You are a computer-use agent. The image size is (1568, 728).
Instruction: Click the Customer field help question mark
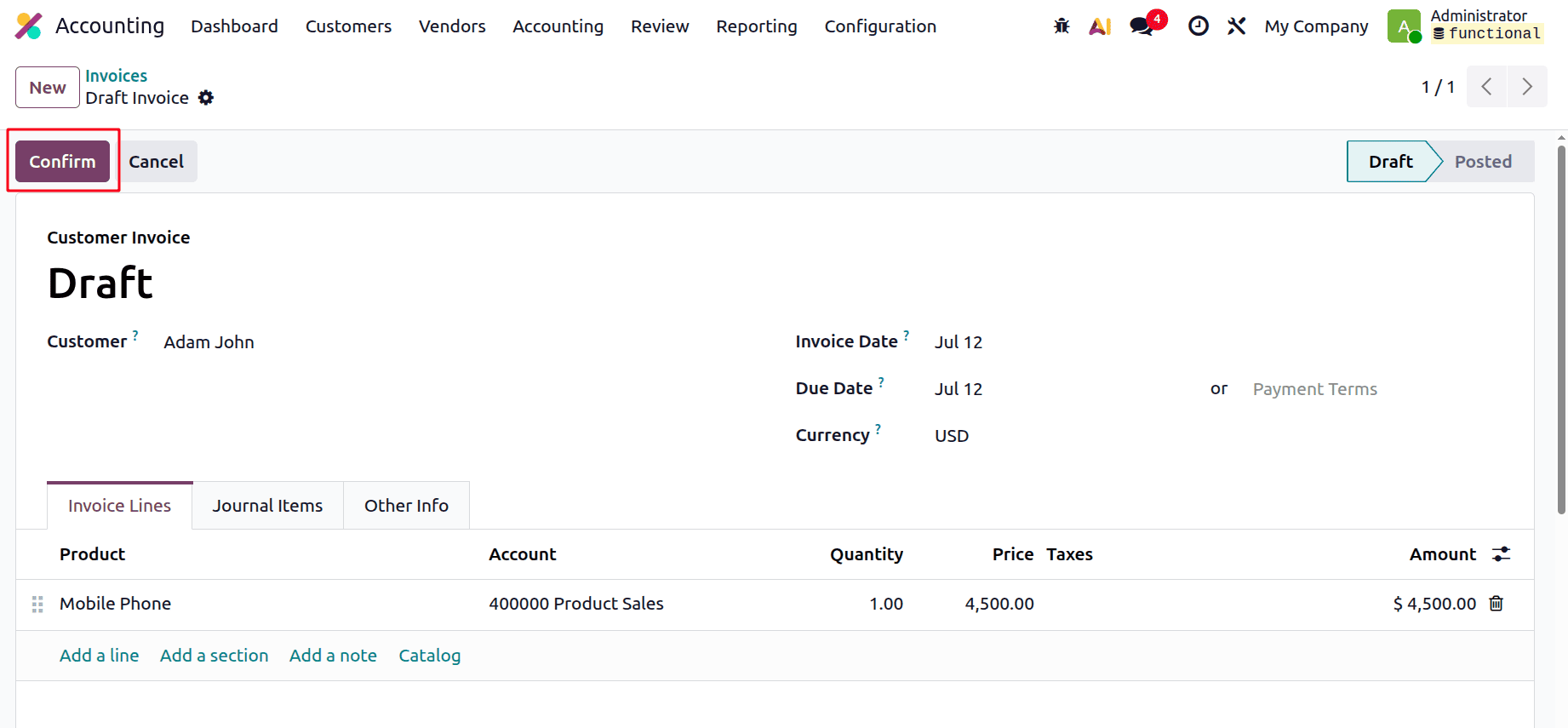(135, 335)
